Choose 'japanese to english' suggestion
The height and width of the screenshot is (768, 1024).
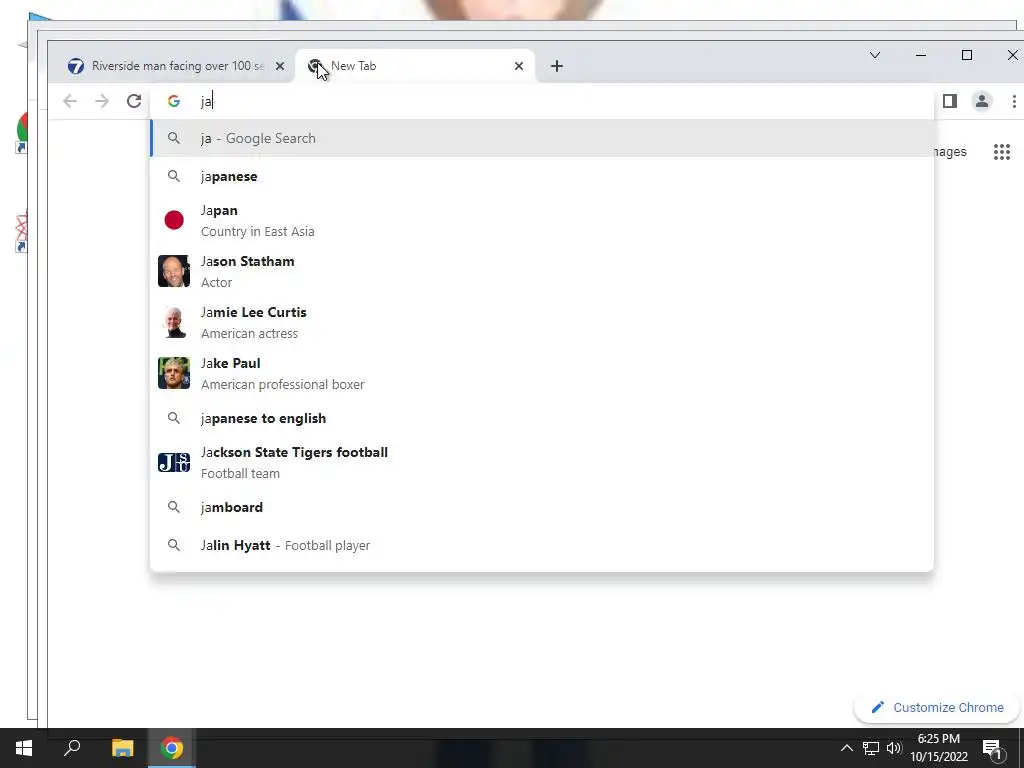click(x=542, y=418)
